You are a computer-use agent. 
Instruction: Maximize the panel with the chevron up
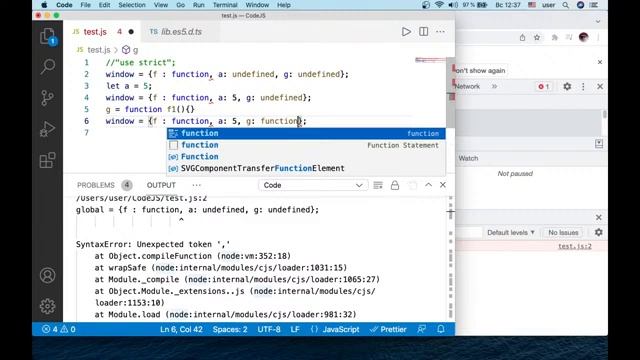click(428, 185)
